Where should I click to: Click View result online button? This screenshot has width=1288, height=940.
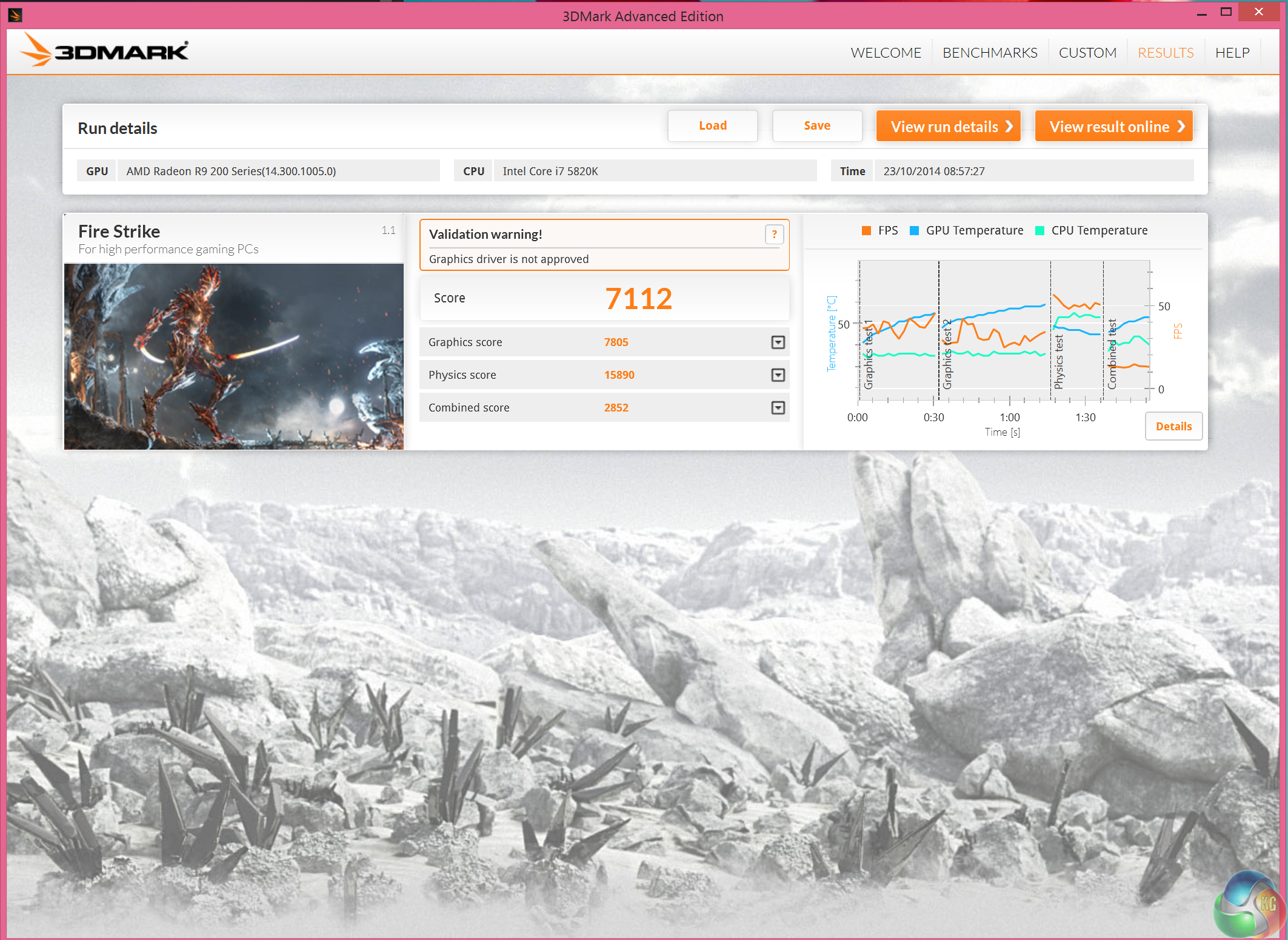(x=1113, y=126)
